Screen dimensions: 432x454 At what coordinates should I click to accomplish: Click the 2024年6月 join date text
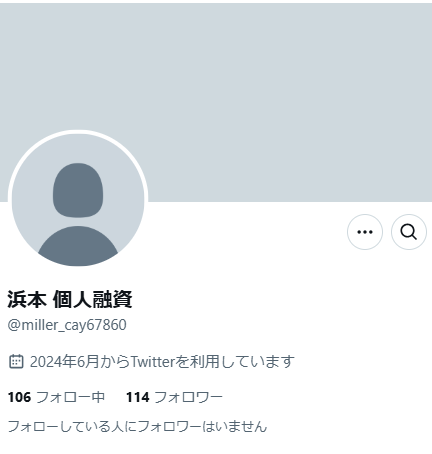[x=64, y=361]
